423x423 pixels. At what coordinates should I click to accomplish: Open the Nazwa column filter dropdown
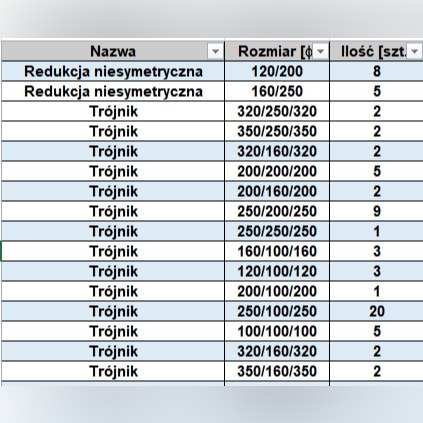[x=215, y=52]
